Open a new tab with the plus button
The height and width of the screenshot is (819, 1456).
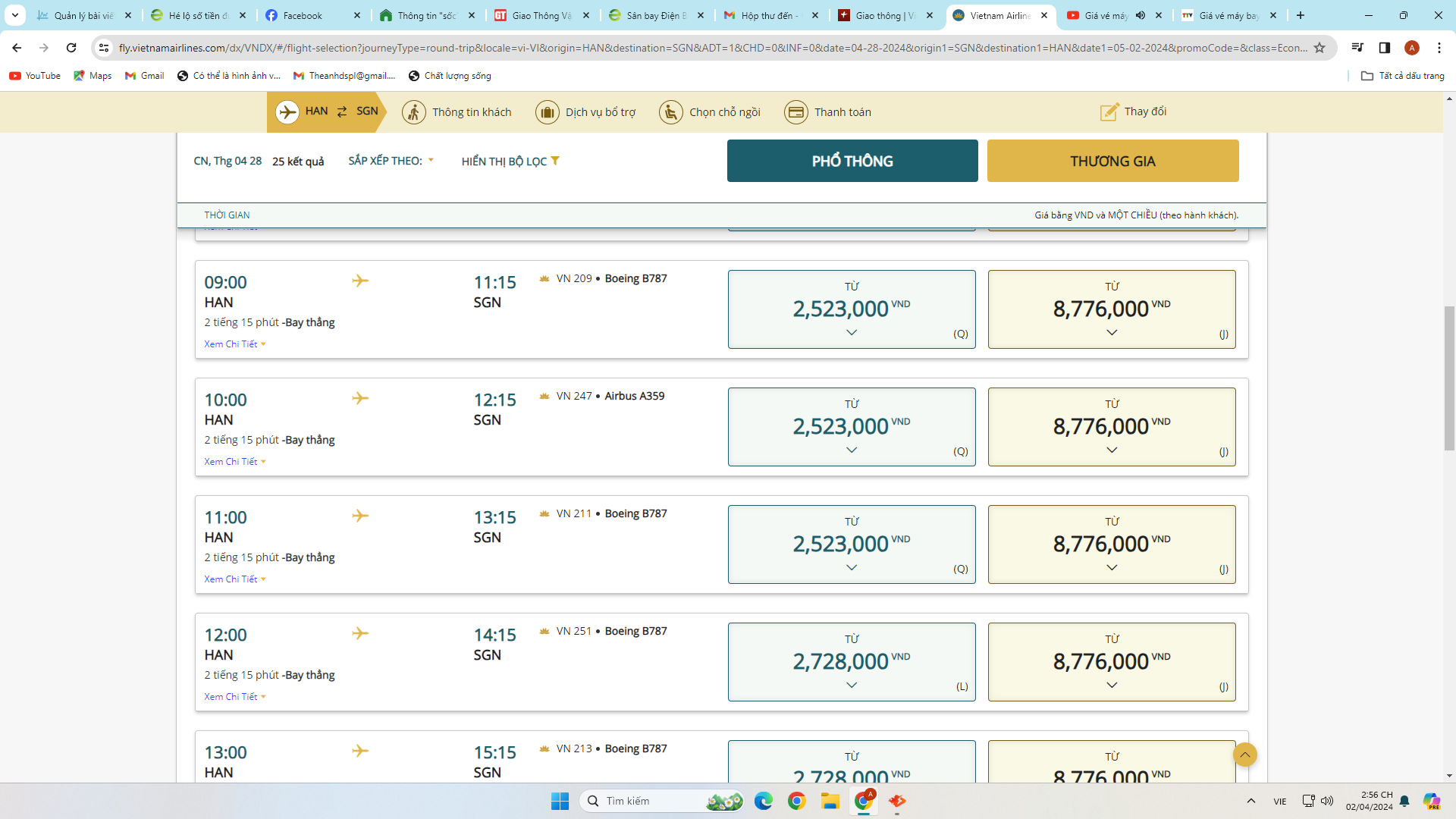1301,15
